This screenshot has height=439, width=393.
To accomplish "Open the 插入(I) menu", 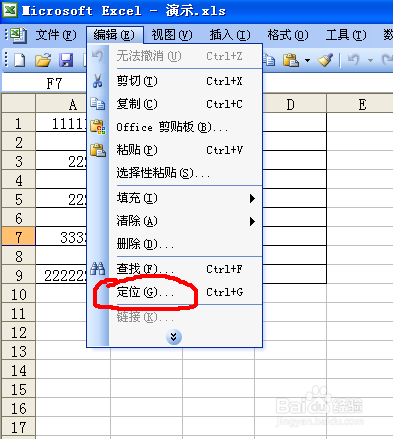I will click(x=230, y=35).
